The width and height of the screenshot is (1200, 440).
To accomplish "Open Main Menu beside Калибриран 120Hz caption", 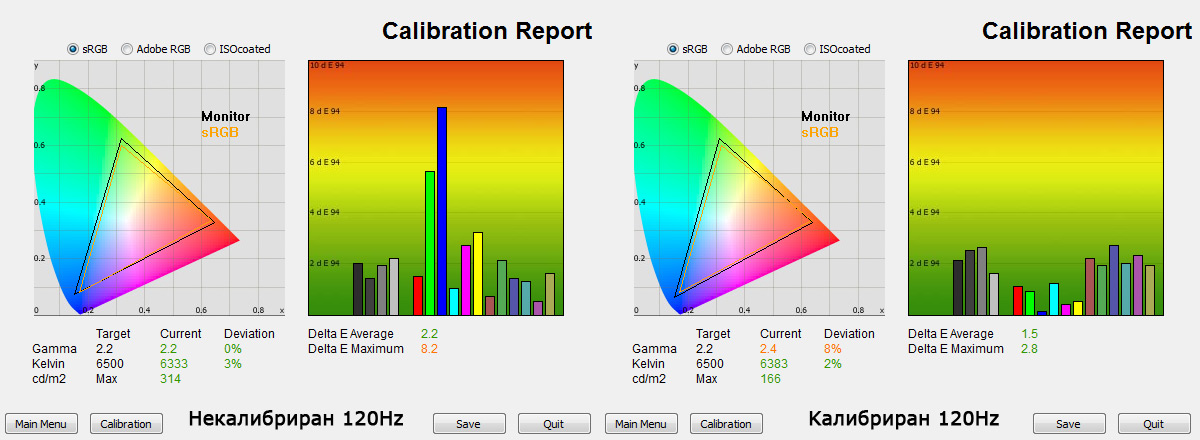I will click(642, 424).
